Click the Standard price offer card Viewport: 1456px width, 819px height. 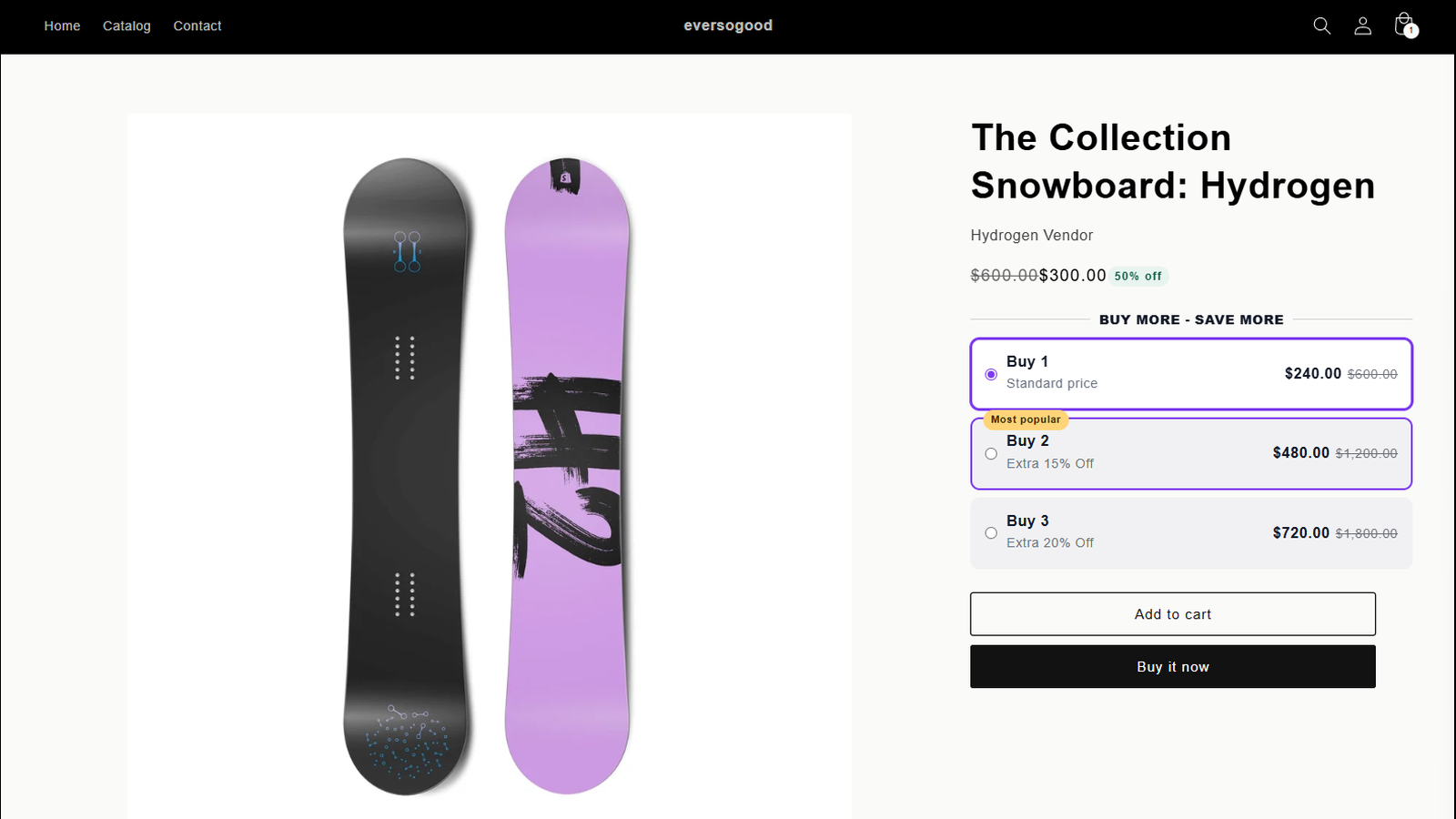coord(1191,374)
